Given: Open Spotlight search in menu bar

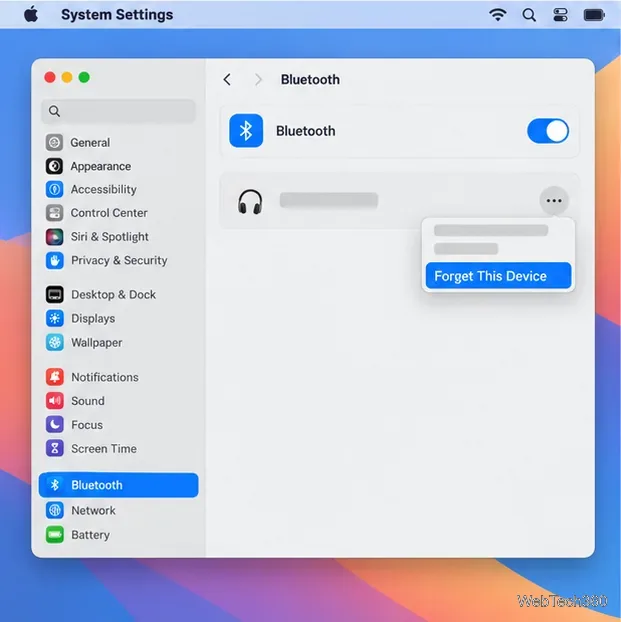Looking at the screenshot, I should click(529, 15).
